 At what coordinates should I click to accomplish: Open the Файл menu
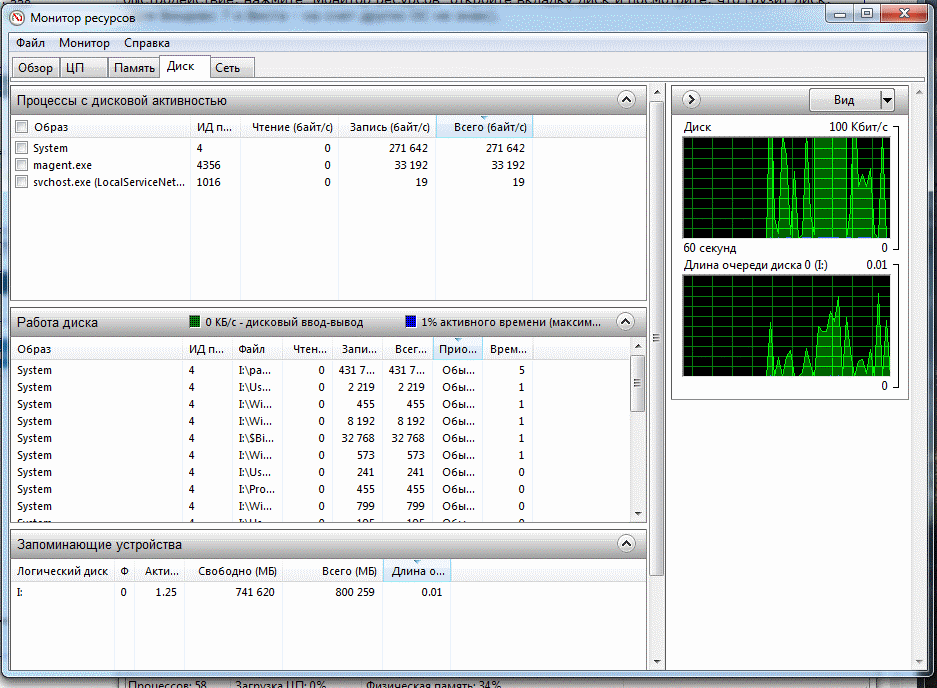tap(30, 43)
